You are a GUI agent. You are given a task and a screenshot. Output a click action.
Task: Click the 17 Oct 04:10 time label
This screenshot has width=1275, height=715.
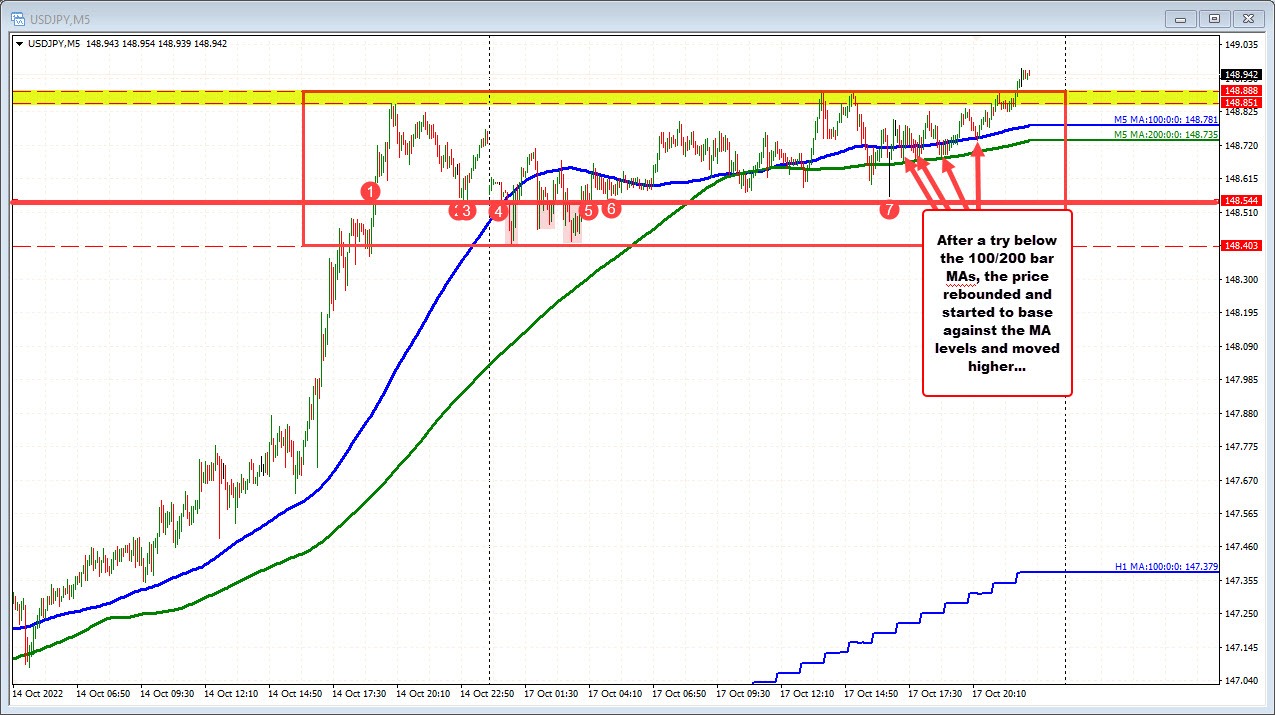tap(615, 692)
